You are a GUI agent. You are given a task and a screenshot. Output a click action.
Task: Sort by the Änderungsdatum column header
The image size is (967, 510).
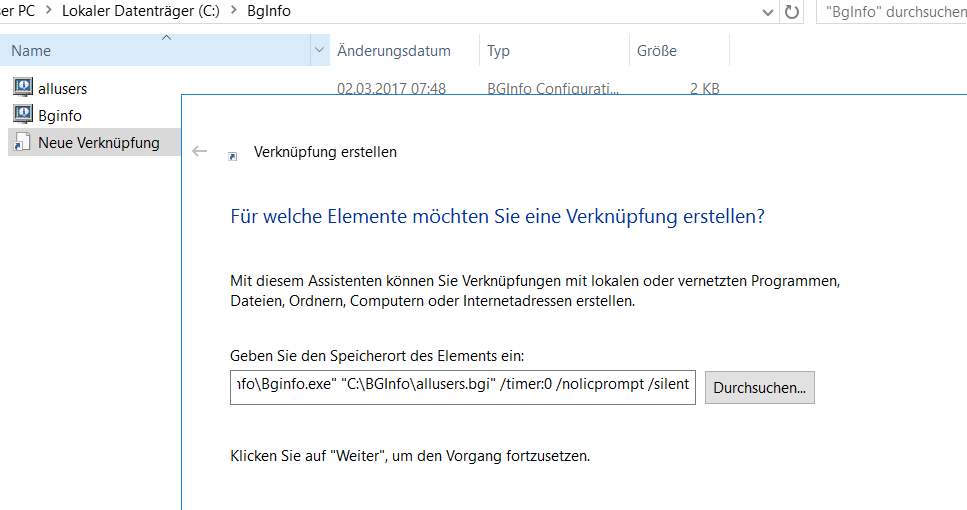[394, 50]
